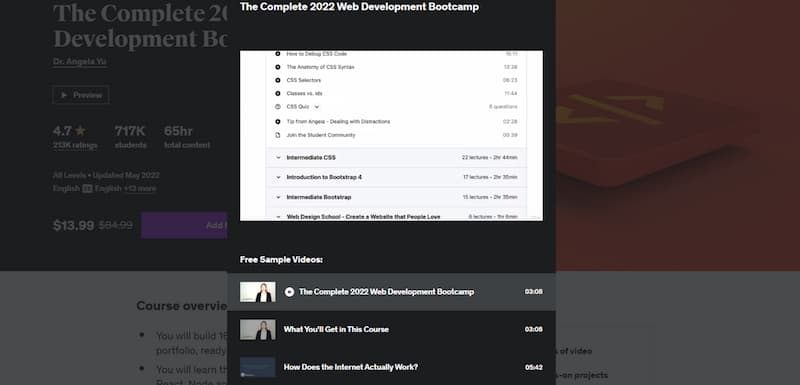Click the 17 lectures duration for Bootstrap 4
This screenshot has height=385, width=800.
click(x=490, y=177)
